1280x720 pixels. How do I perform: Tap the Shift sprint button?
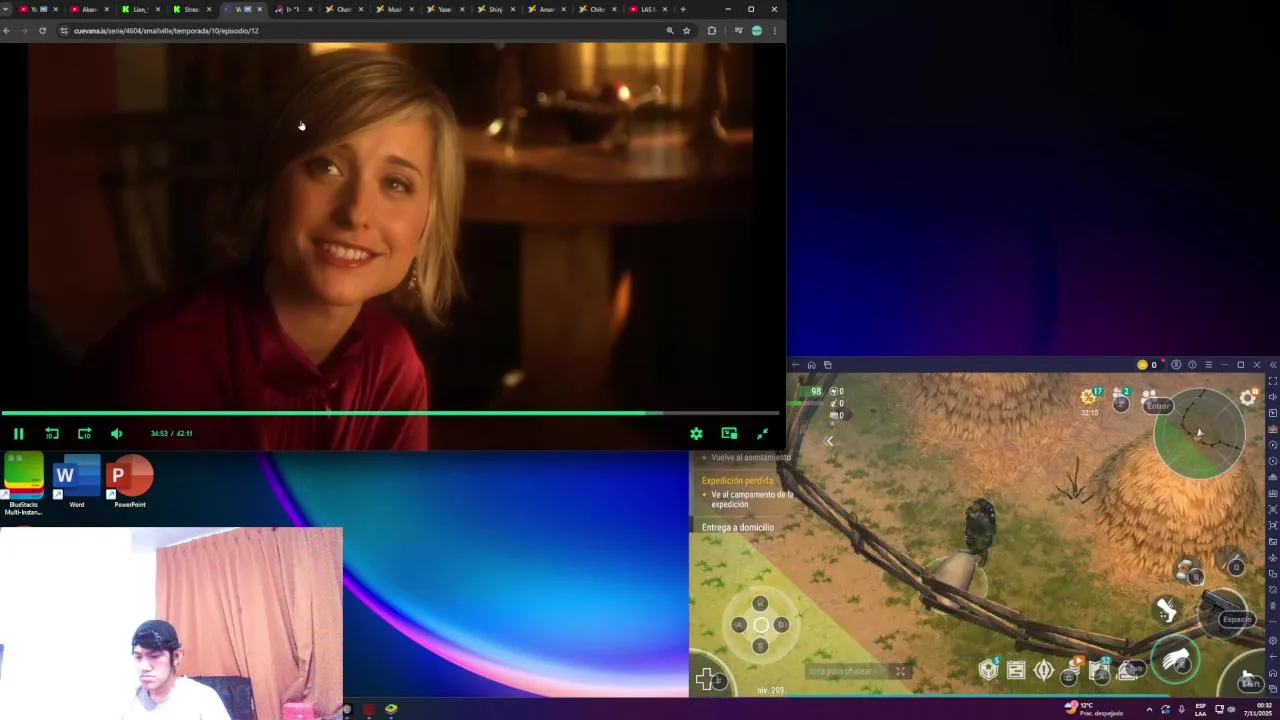point(1250,682)
